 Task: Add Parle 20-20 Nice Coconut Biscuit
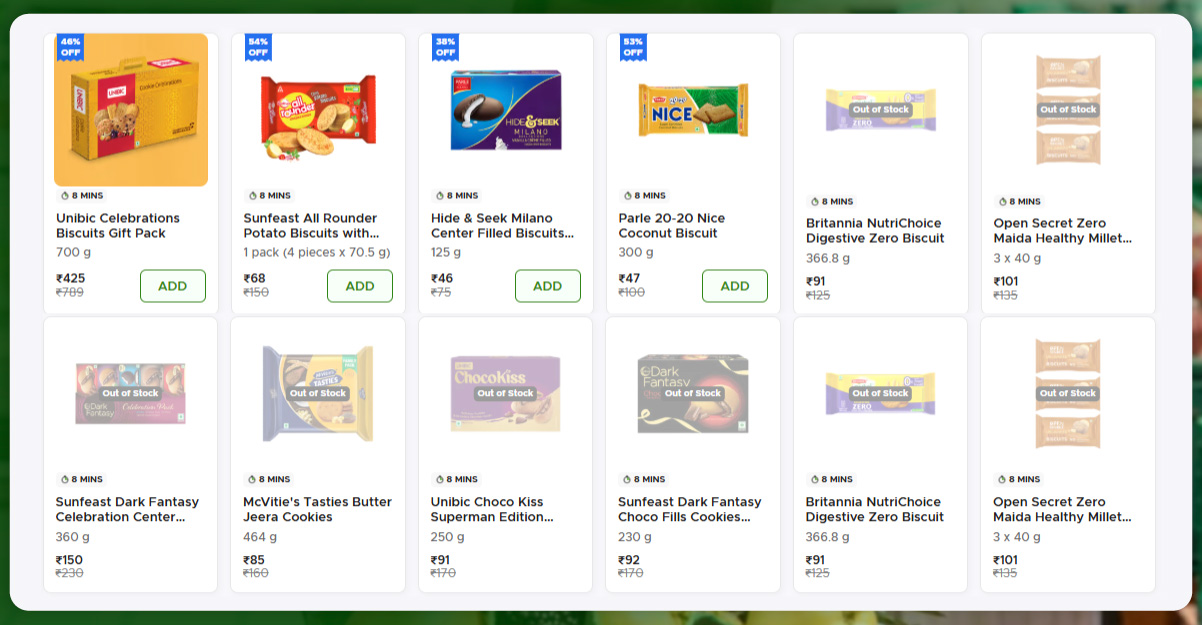[734, 286]
